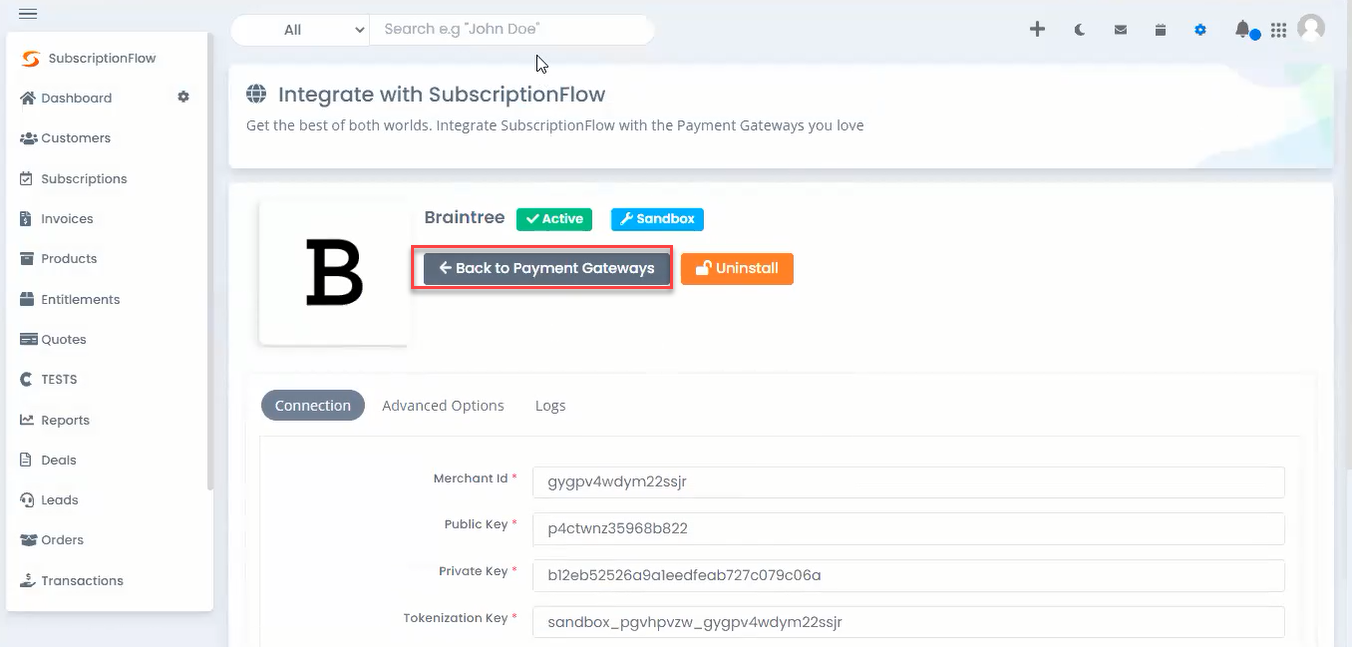
Task: Open the notifications bell icon
Action: tap(1242, 29)
